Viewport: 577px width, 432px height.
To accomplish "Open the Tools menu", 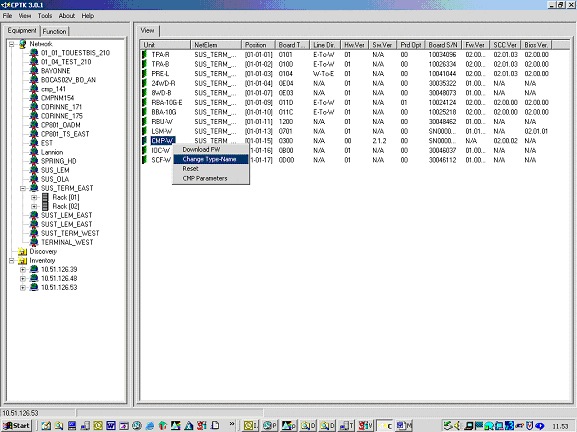I will pos(45,16).
